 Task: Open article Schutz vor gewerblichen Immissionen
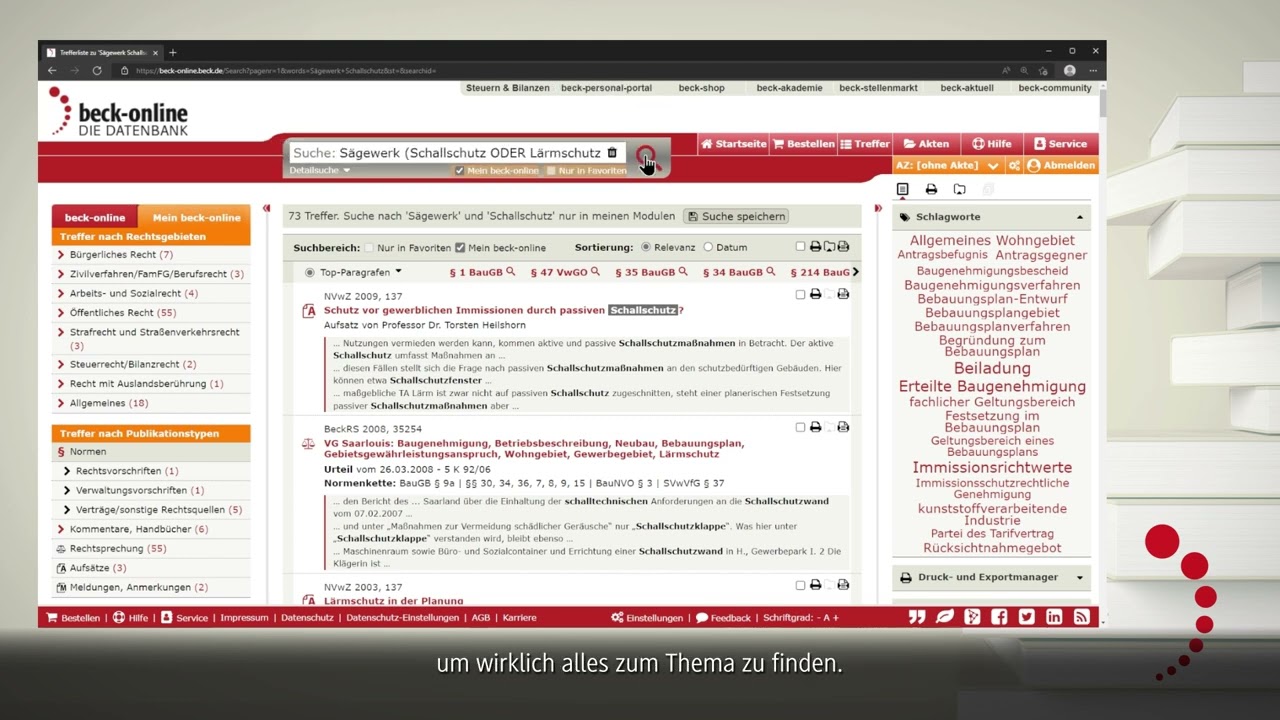point(504,310)
